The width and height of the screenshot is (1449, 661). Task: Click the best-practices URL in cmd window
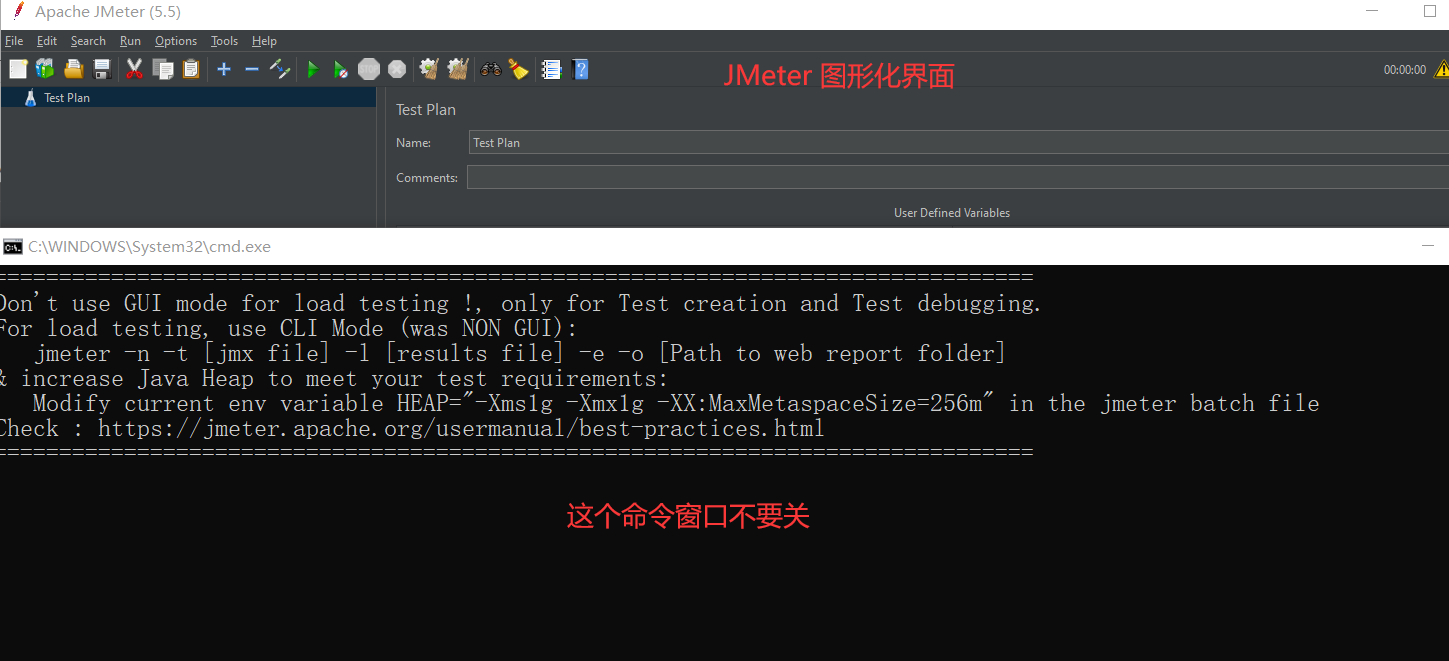(461, 429)
